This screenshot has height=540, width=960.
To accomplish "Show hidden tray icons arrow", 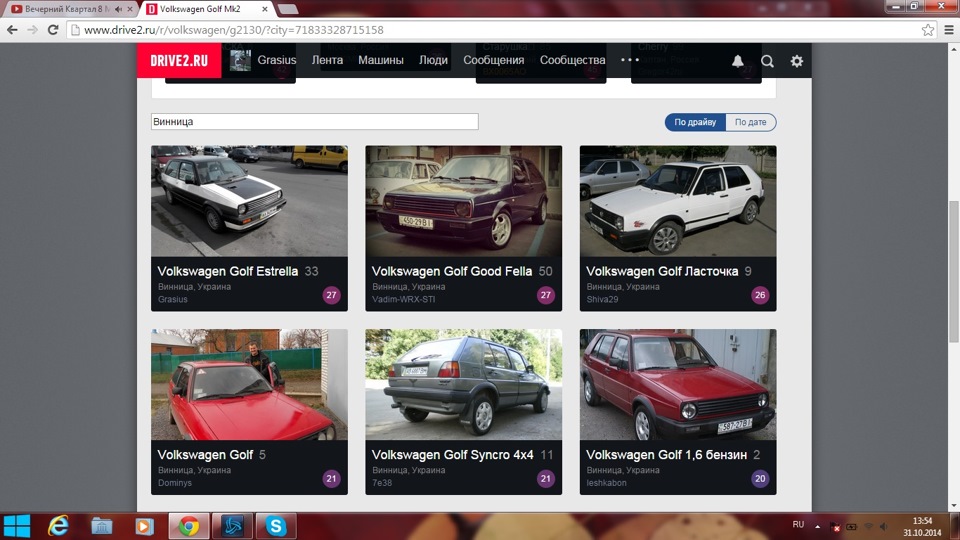I will (x=817, y=526).
